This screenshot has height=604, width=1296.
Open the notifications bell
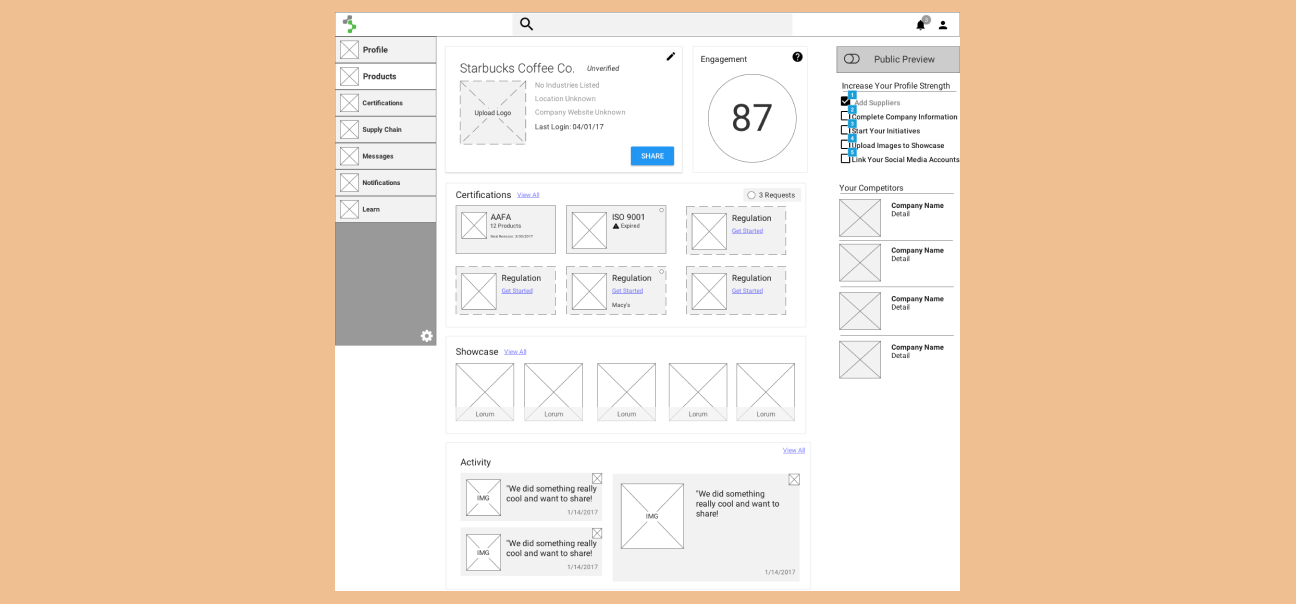[921, 25]
